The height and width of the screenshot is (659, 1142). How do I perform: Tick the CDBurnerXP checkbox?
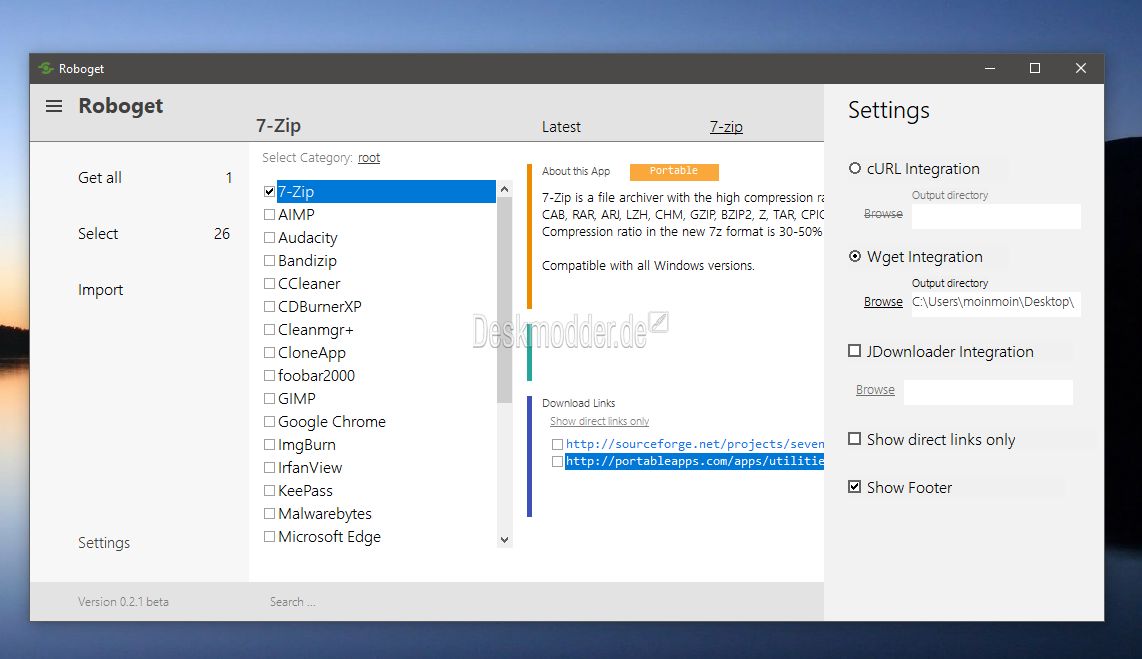coord(269,307)
